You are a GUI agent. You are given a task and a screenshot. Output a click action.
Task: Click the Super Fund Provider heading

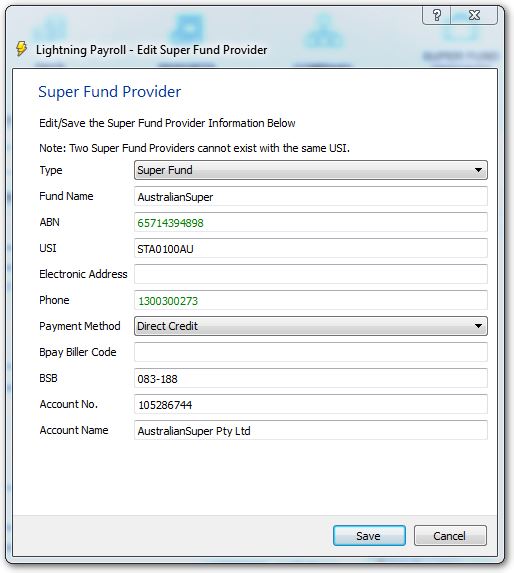click(x=110, y=91)
